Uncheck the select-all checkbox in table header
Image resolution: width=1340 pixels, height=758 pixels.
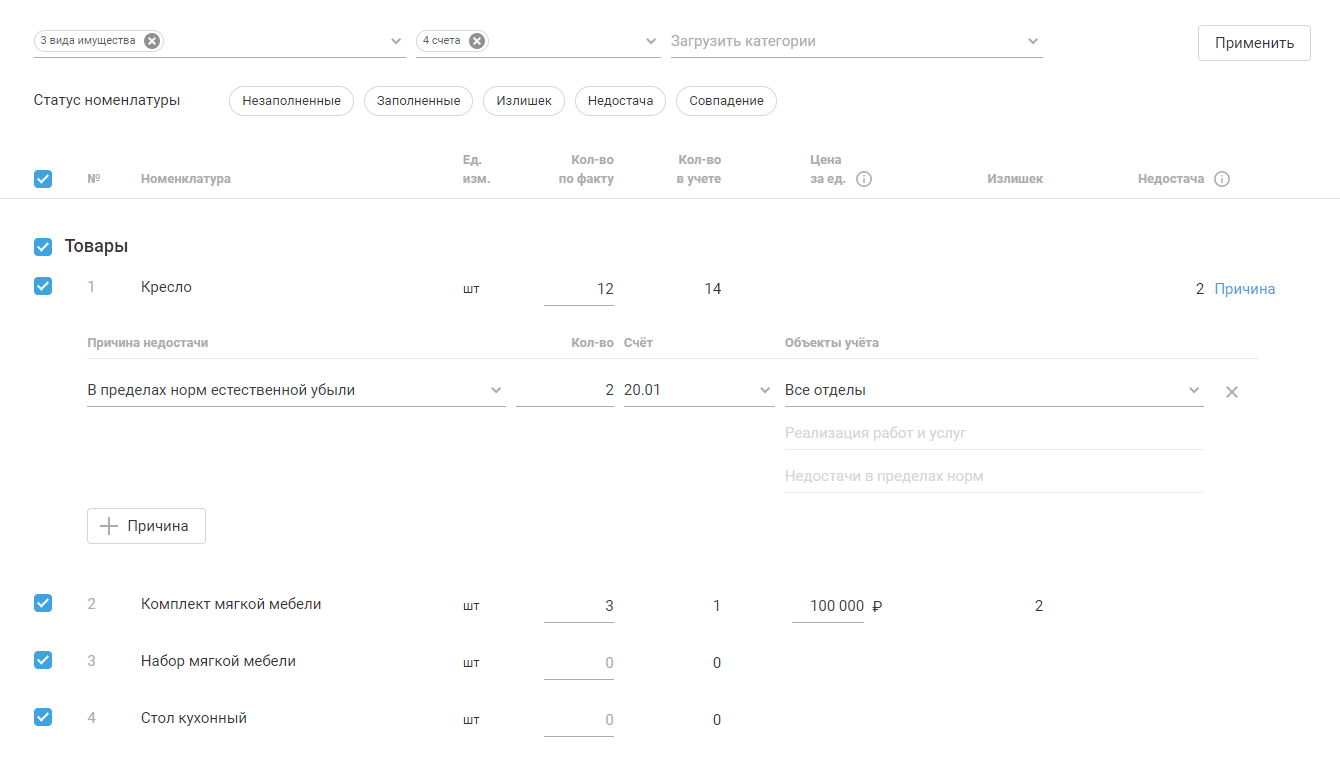click(x=43, y=179)
